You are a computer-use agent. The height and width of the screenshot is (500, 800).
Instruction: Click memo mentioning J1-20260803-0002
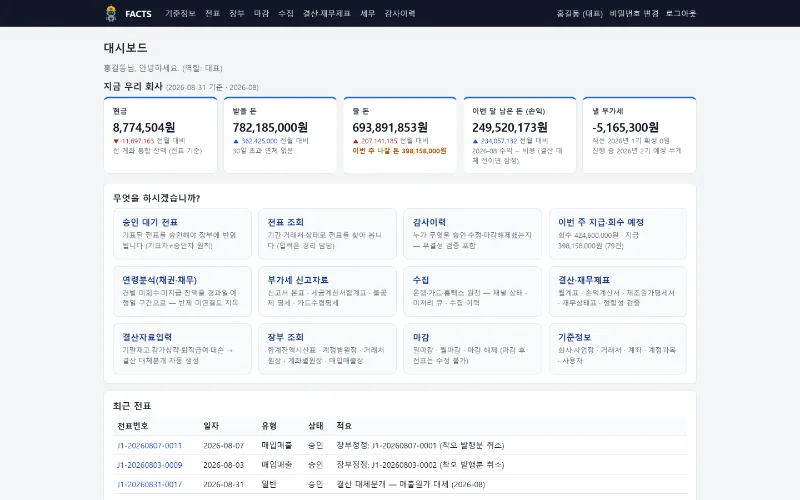[x=420, y=465]
